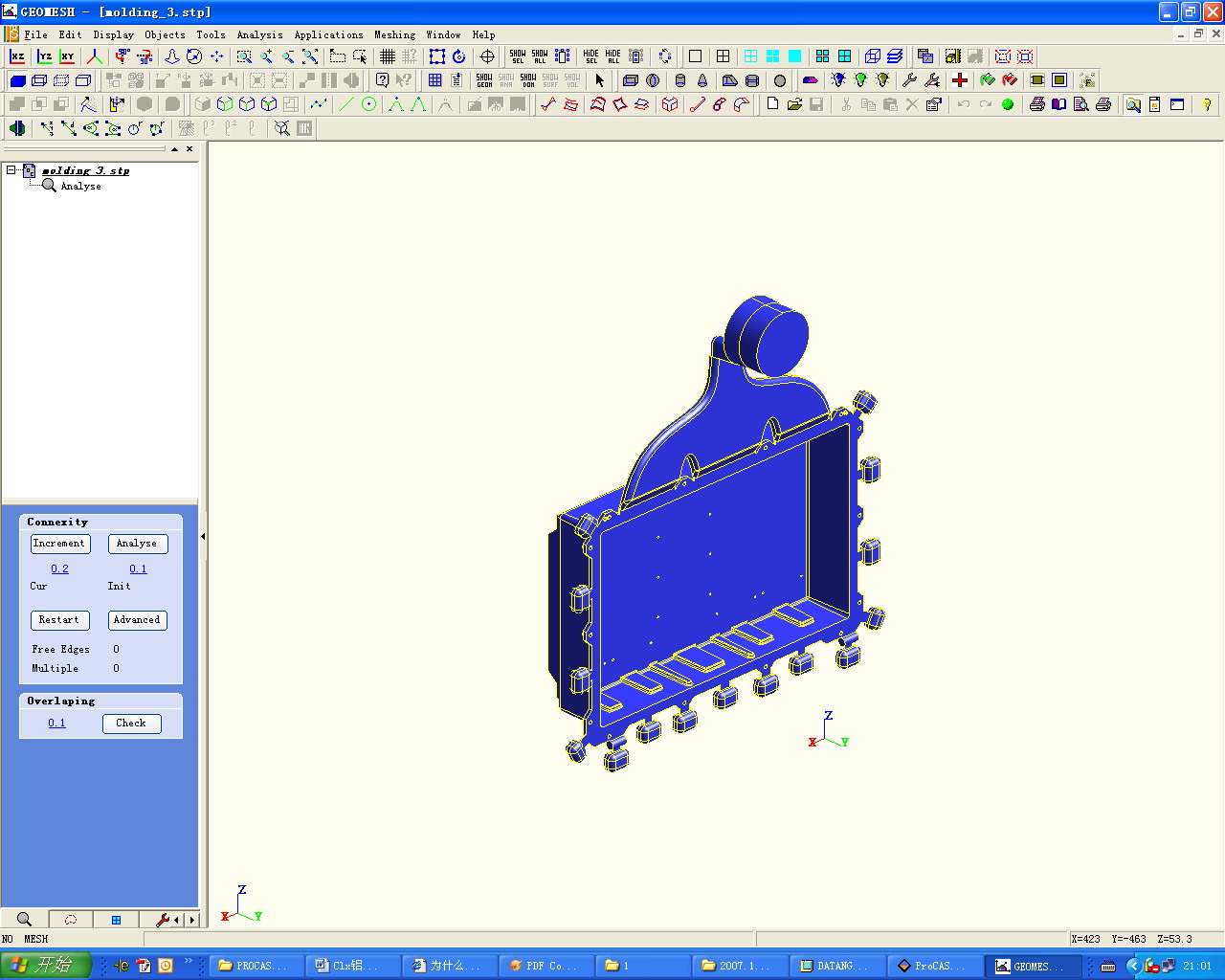
Task: Click the 0.1 Overlaping tolerance link
Action: 57,724
